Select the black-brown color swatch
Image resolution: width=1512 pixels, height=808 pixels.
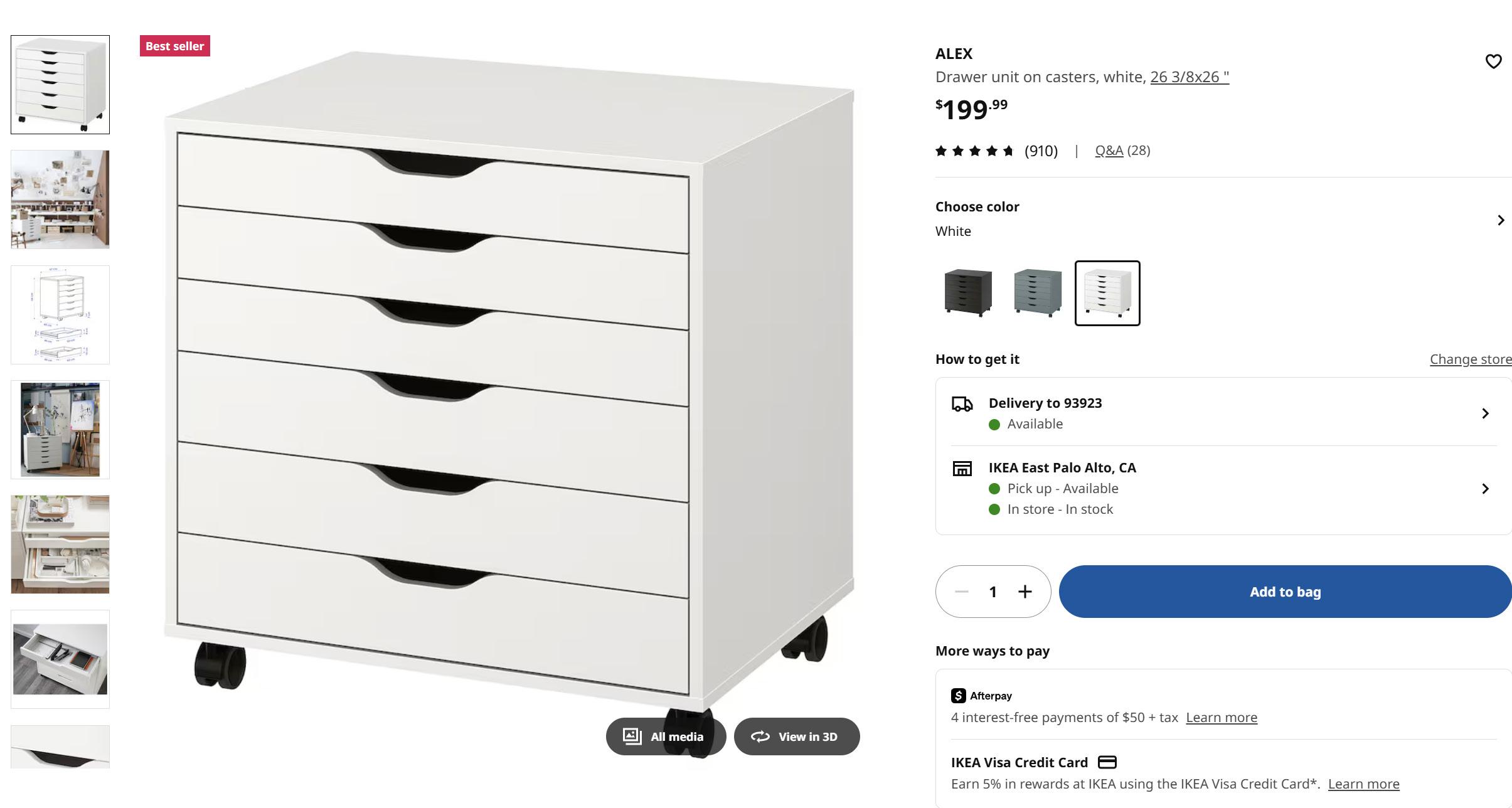click(x=968, y=293)
